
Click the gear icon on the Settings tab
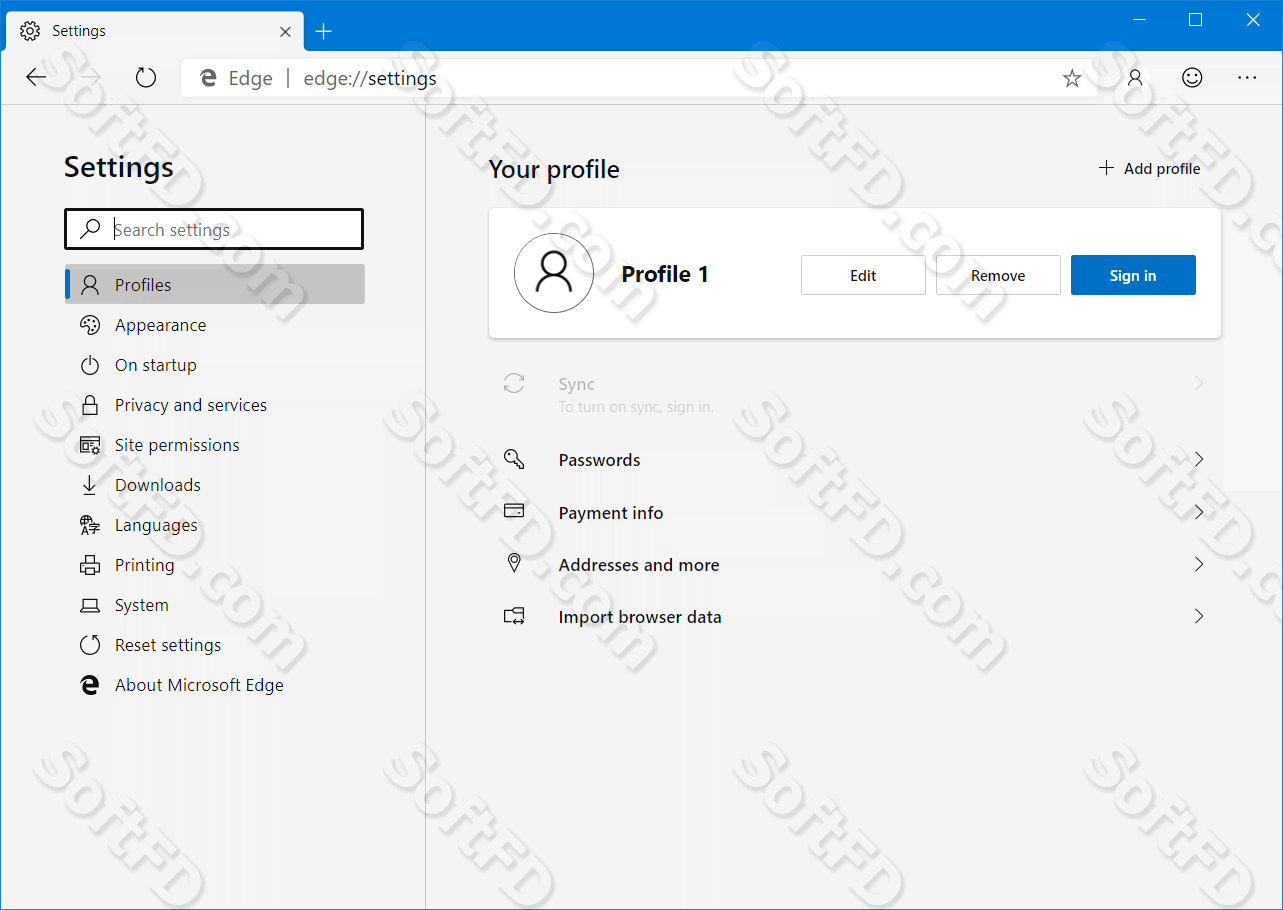(x=30, y=31)
